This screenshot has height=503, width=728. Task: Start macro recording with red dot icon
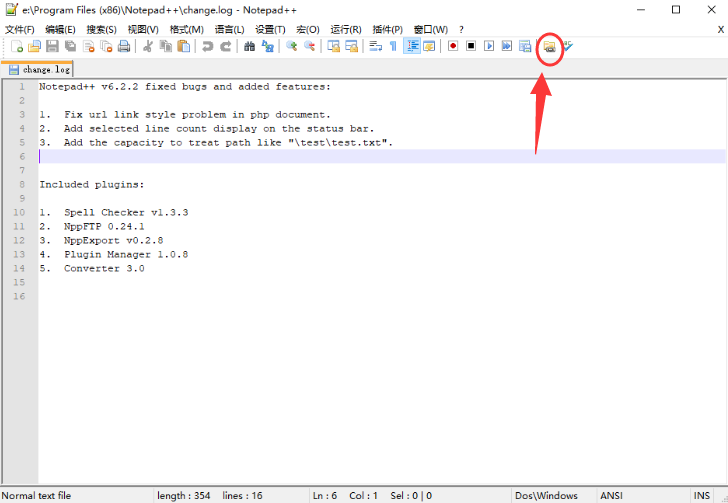click(452, 46)
